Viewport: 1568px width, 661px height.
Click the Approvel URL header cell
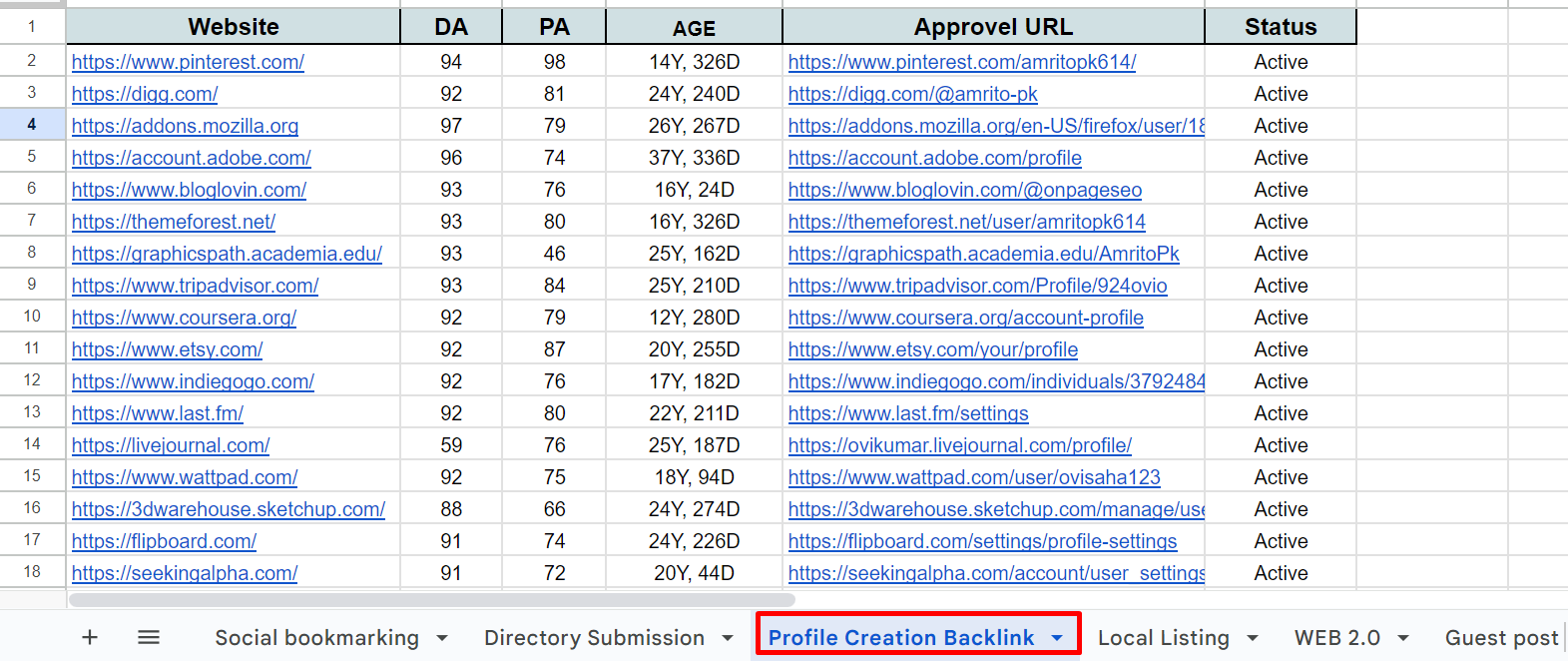tap(993, 27)
